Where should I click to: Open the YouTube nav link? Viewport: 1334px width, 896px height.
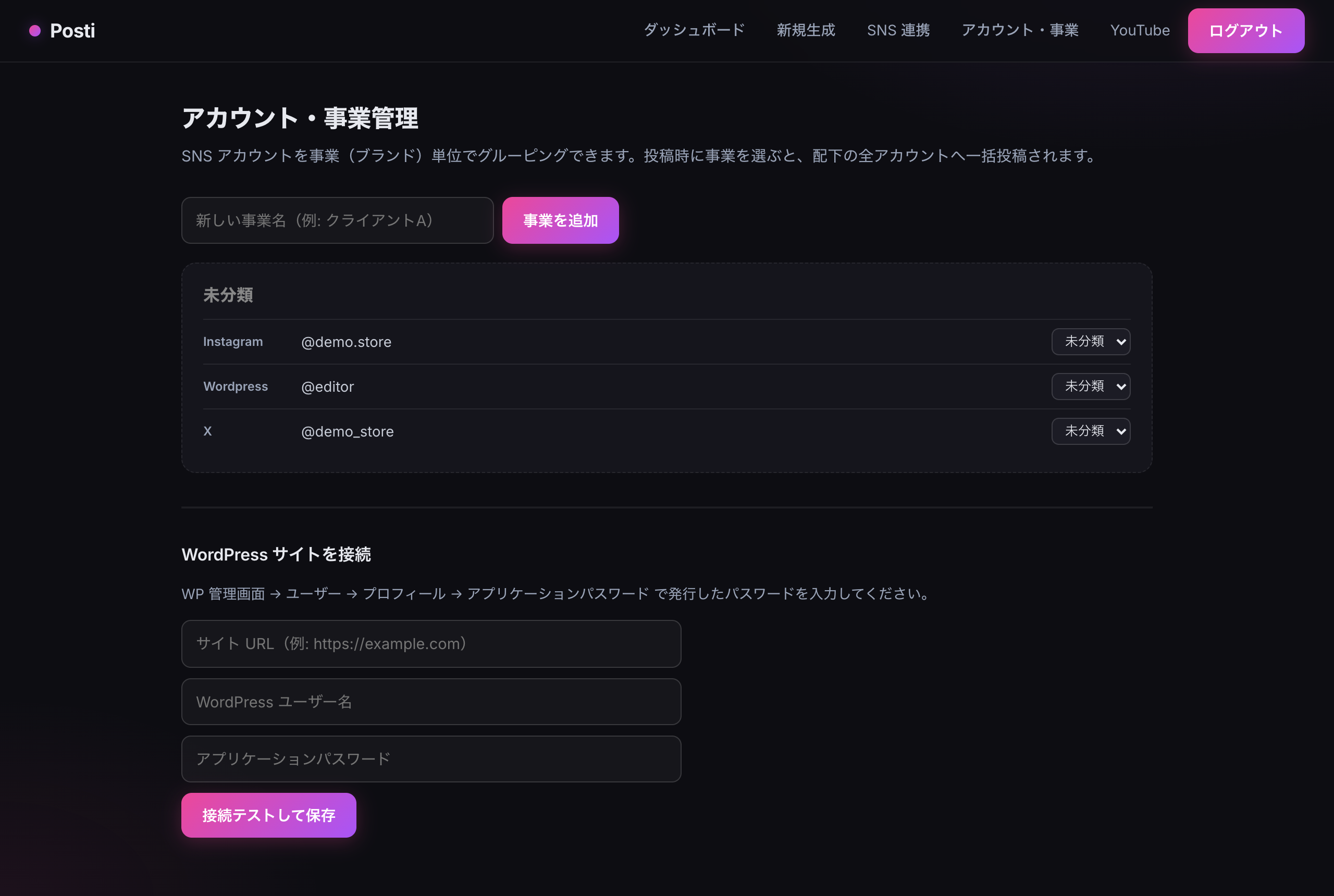[x=1140, y=30]
